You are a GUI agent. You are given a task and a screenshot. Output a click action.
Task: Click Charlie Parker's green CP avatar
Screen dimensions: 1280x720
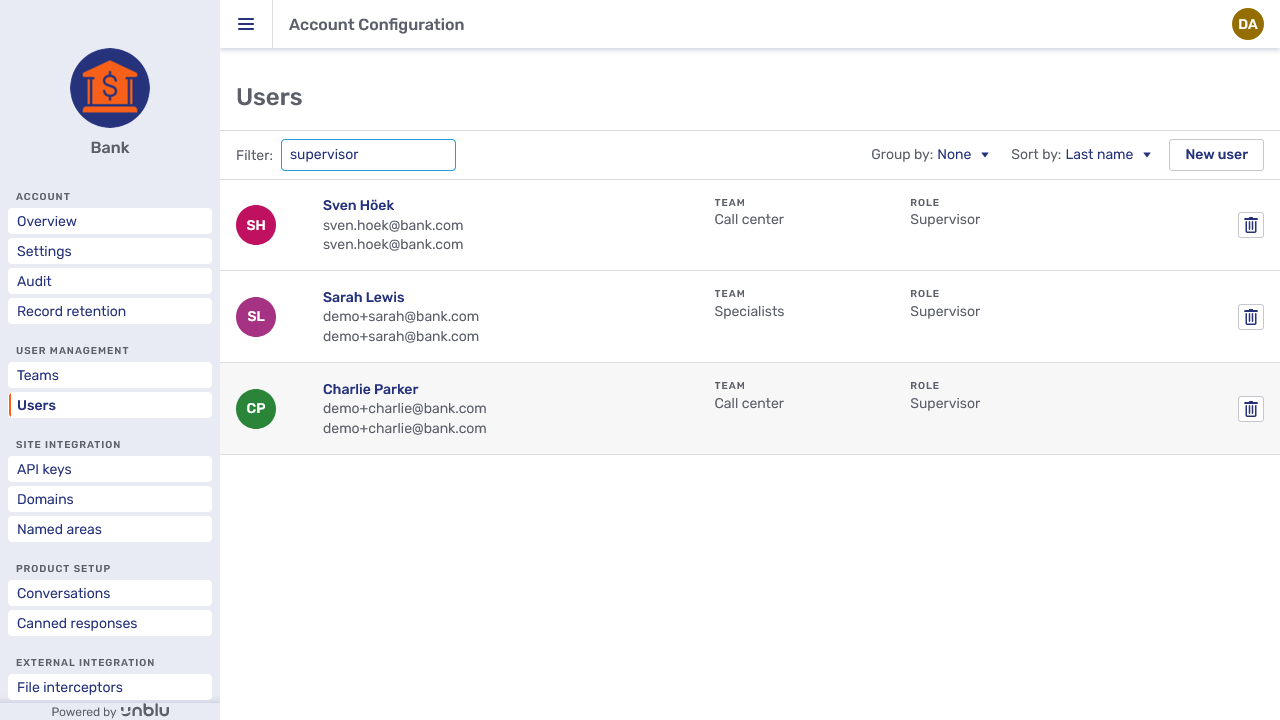255,409
